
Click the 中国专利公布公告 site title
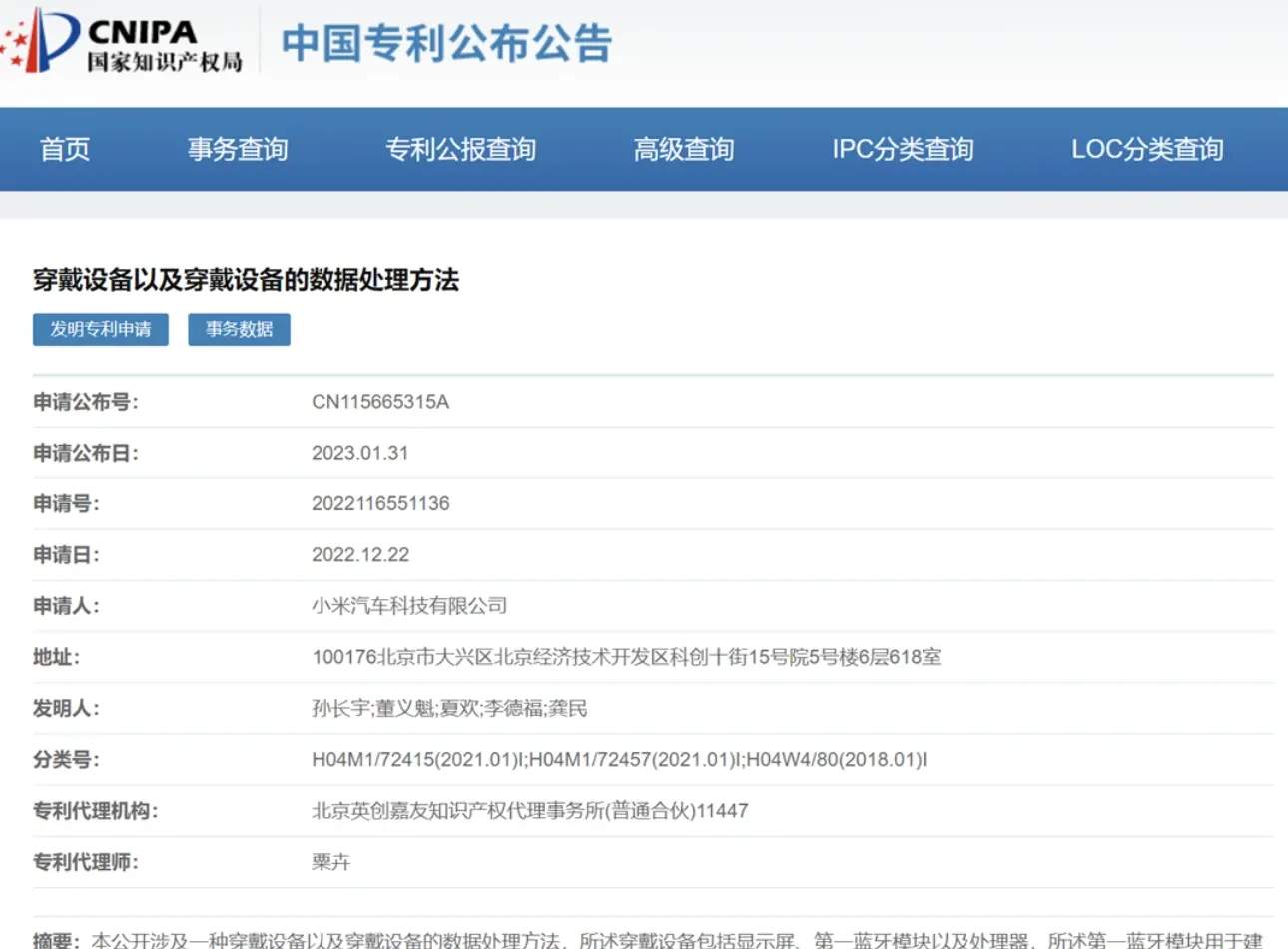446,43
